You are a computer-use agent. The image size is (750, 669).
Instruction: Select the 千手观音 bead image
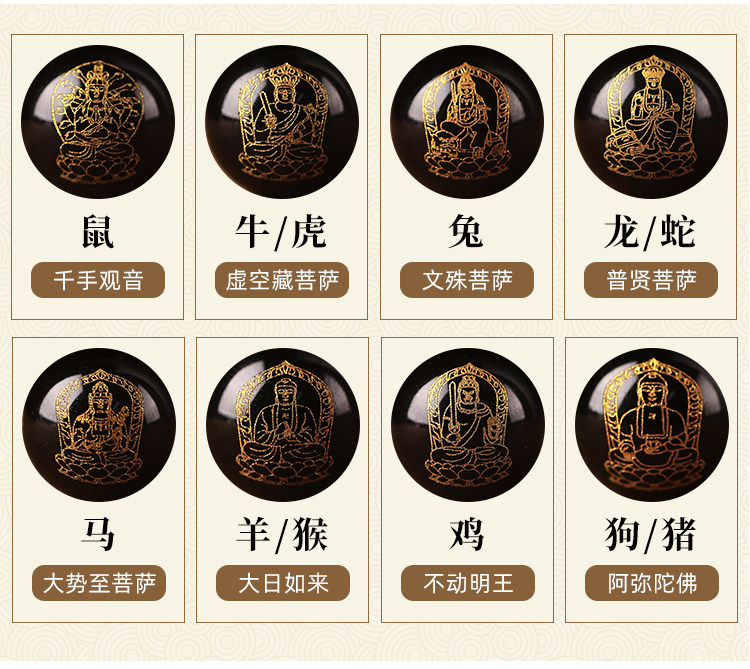[98, 121]
